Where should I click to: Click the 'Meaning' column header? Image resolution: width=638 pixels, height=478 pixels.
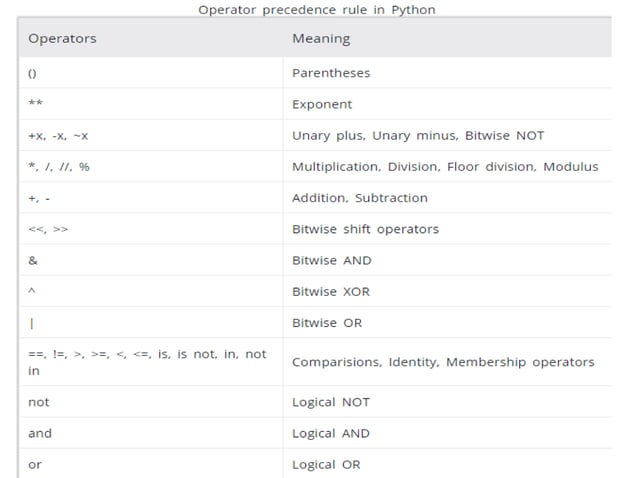tap(321, 39)
